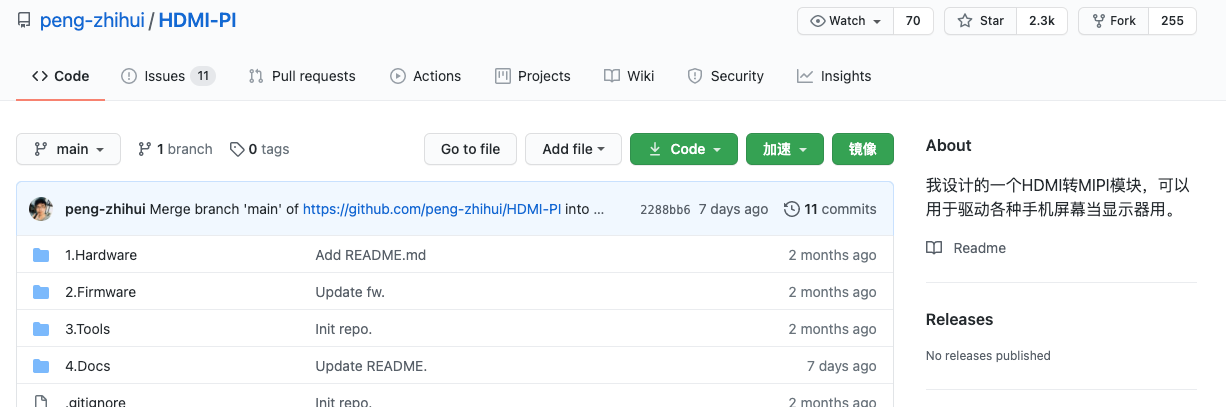This screenshot has height=407, width=1226.
Task: Click the folder icon for 3.Tools
Action: tap(41, 329)
